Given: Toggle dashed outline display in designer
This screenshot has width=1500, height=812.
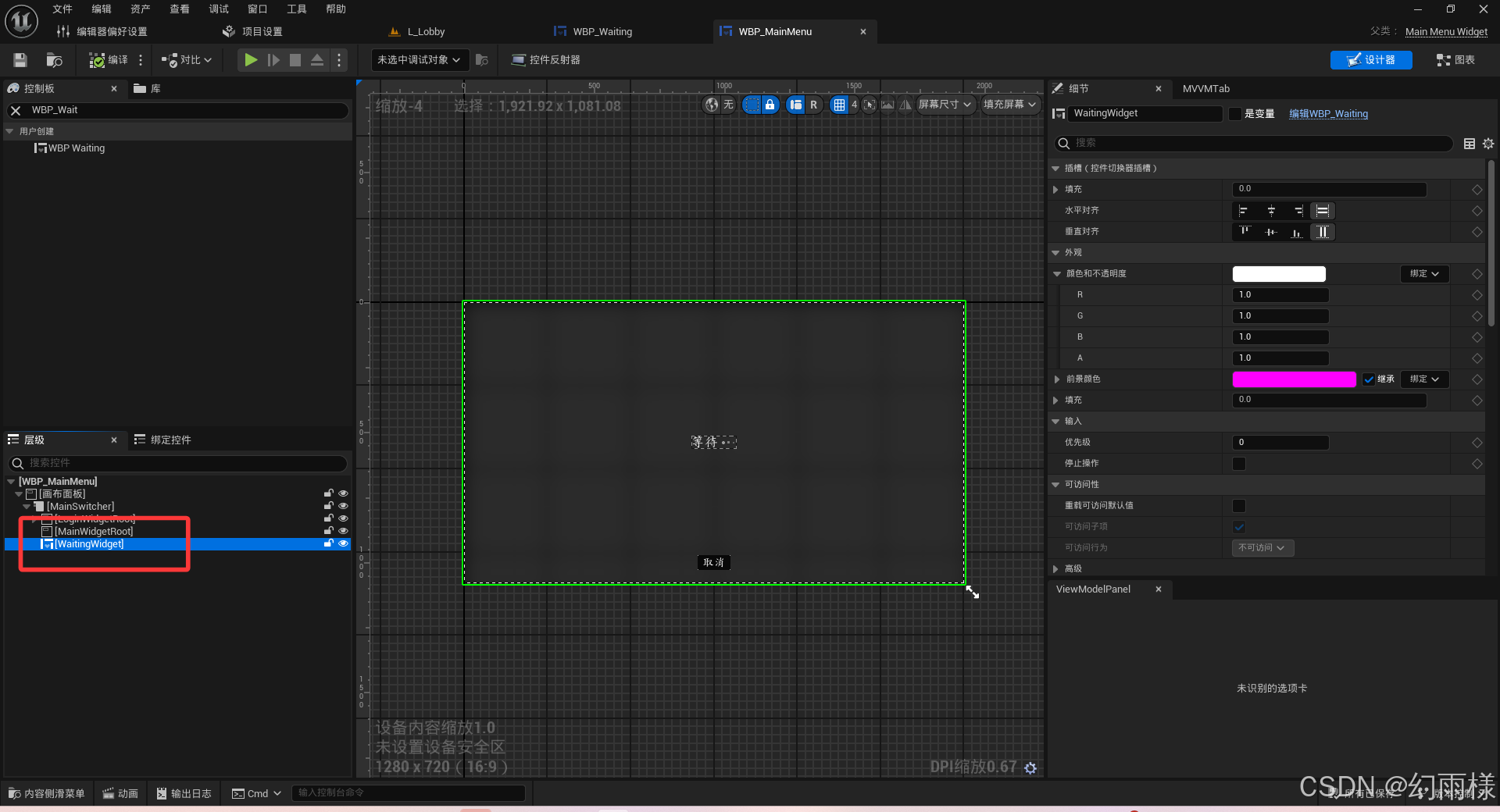Looking at the screenshot, I should [x=751, y=105].
